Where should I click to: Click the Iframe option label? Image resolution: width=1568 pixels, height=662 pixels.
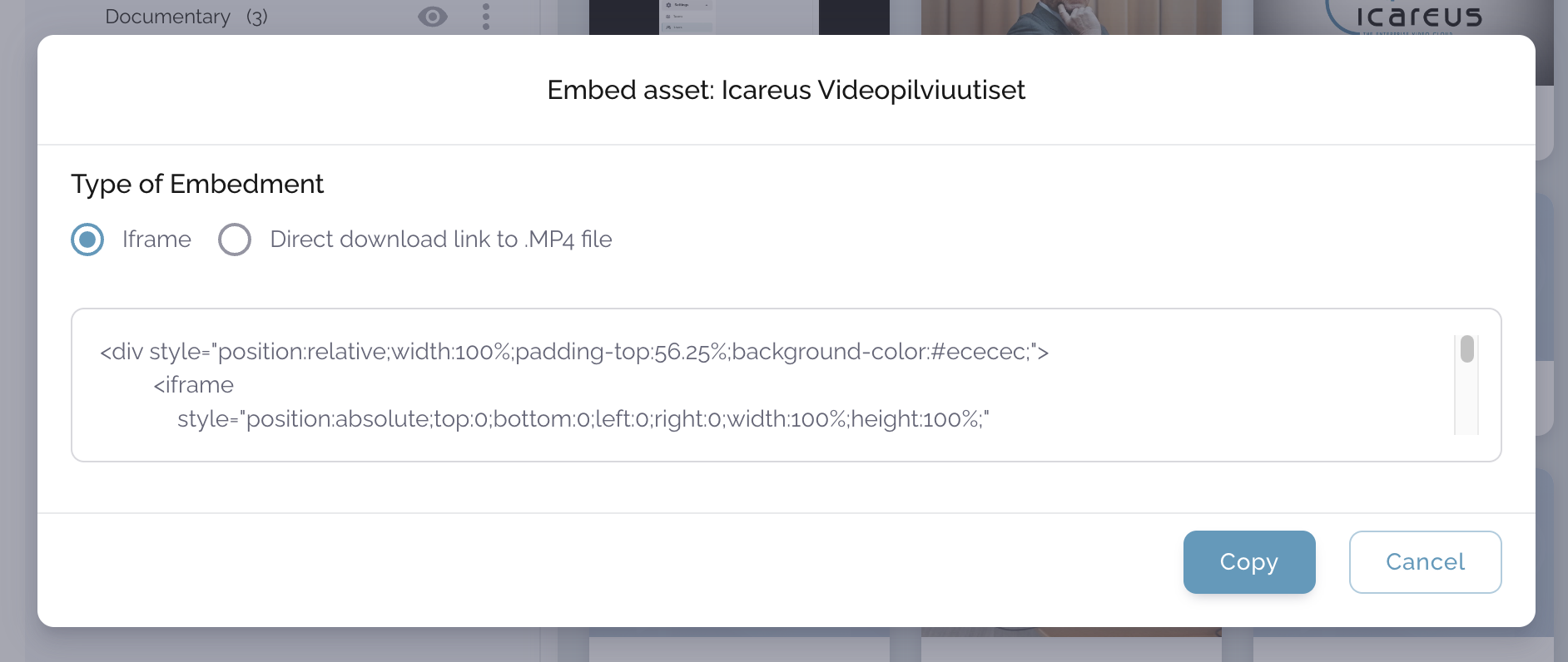(x=156, y=240)
